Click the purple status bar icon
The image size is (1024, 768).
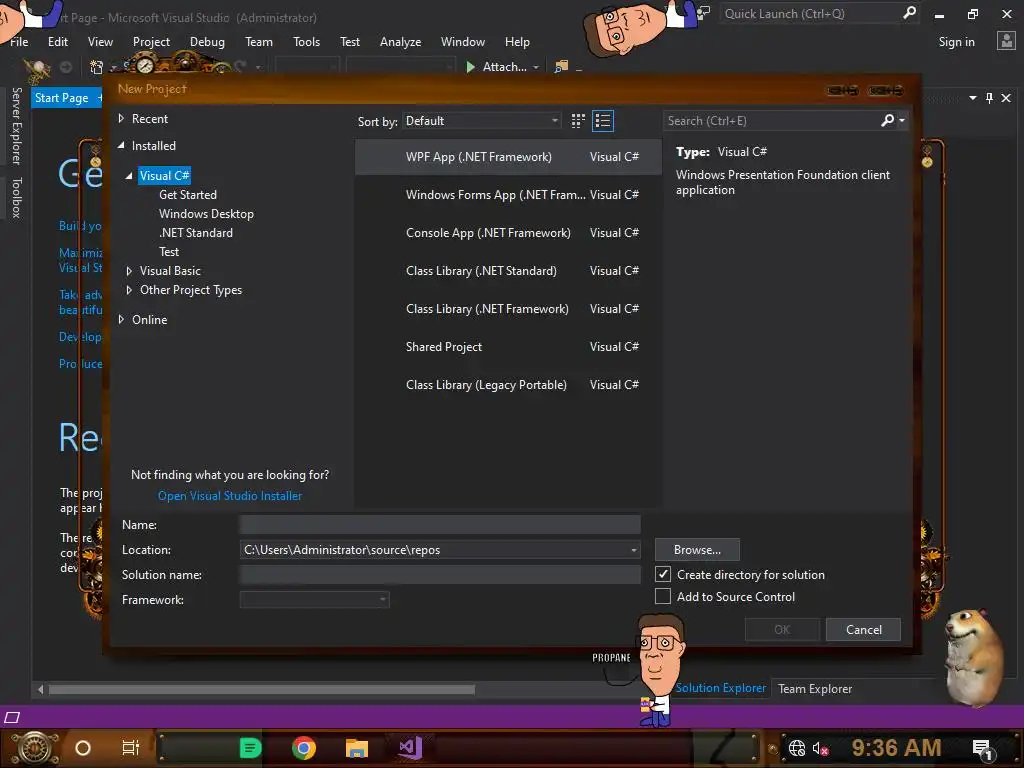coord(12,717)
